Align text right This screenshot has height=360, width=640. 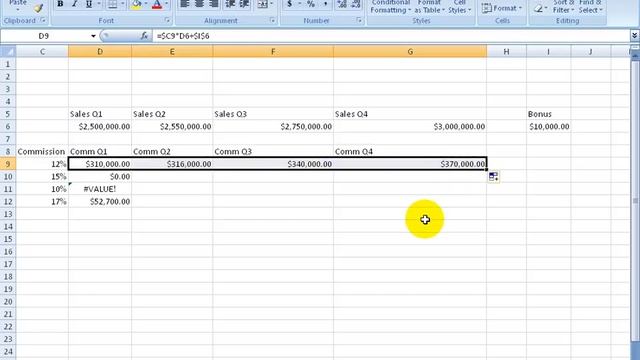(x=213, y=4)
